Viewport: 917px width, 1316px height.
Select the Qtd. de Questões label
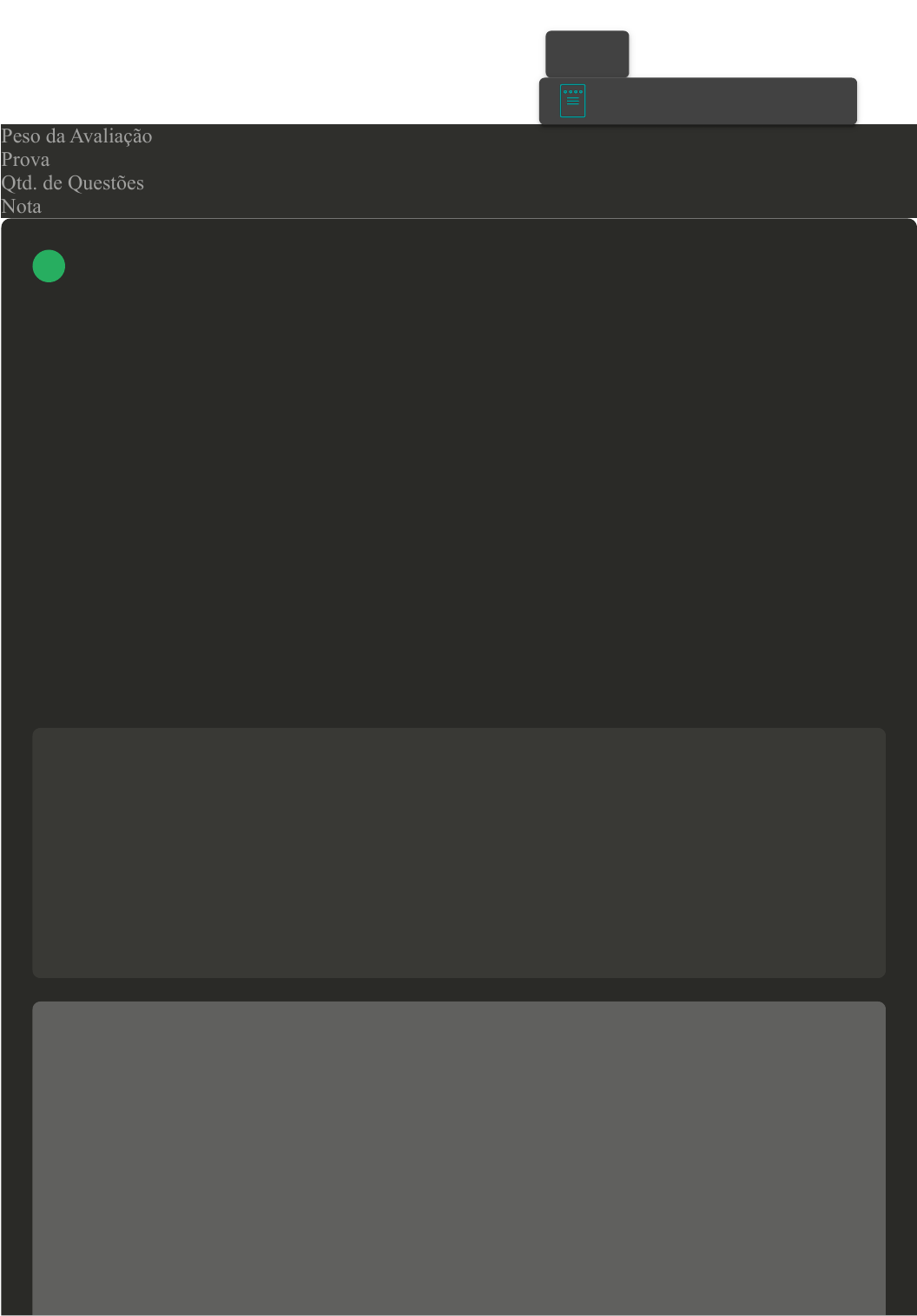pyautogui.click(x=72, y=183)
